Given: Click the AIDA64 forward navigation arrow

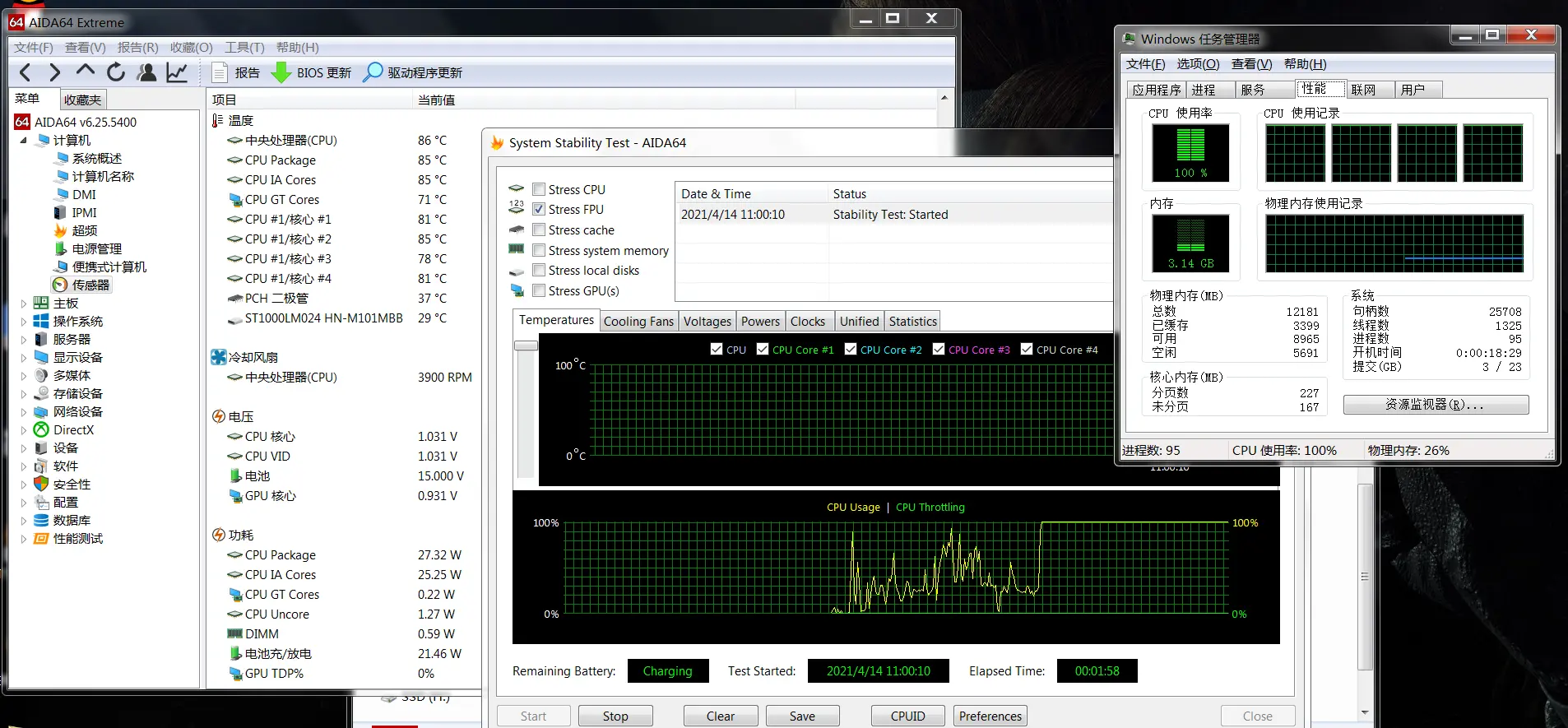Looking at the screenshot, I should point(54,72).
